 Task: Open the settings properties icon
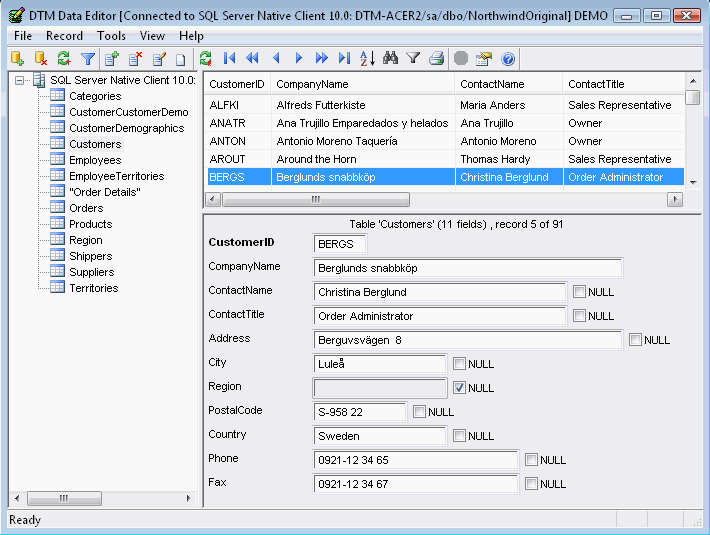[484, 58]
